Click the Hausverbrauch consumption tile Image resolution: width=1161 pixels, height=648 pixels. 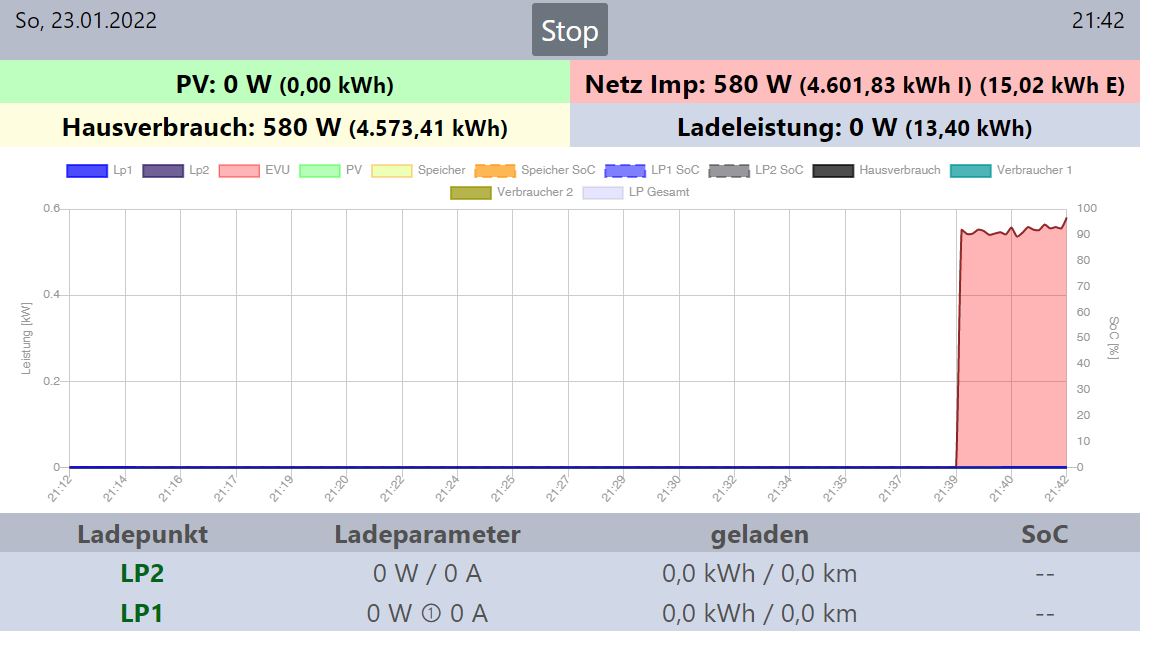tap(285, 127)
